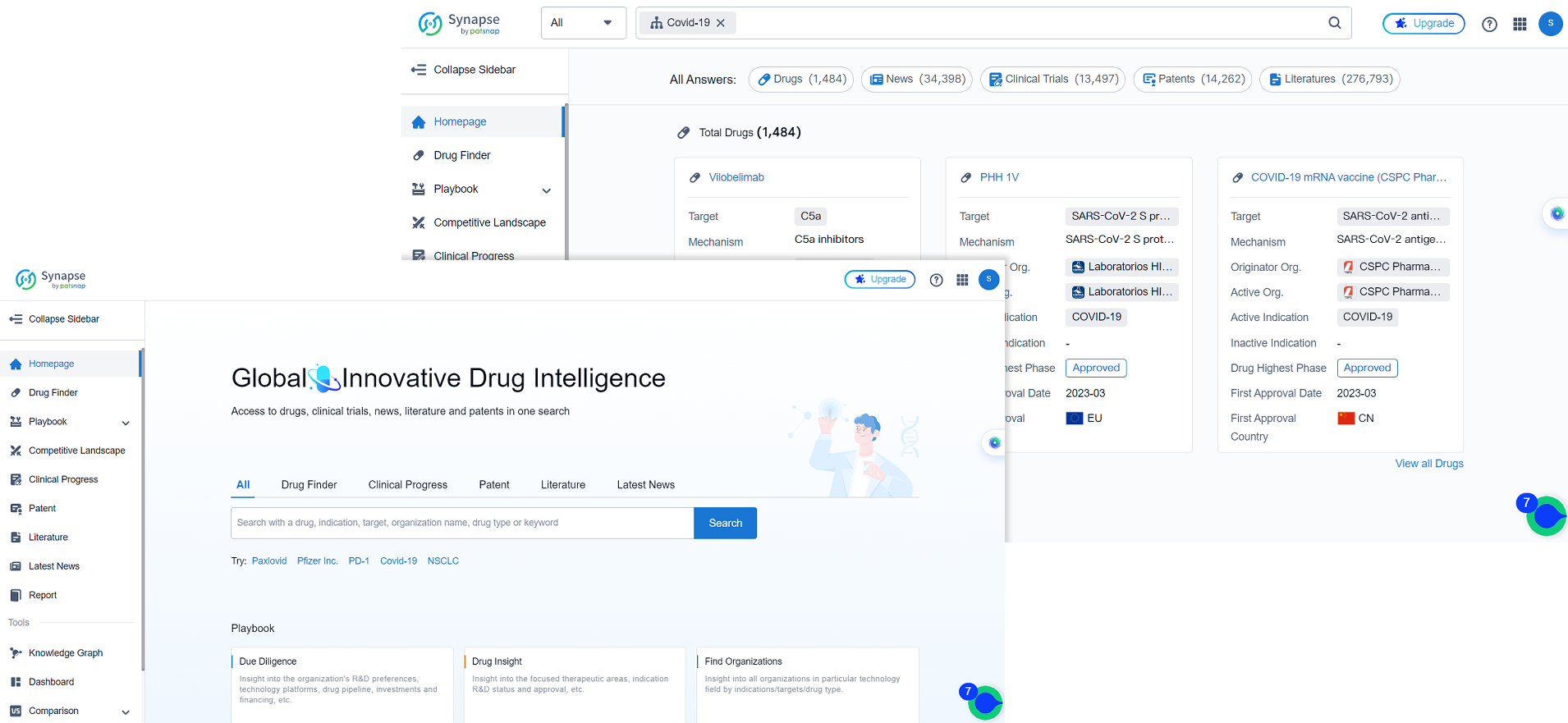Click the View all Drugs link
The height and width of the screenshot is (723, 1568).
[x=1428, y=464]
